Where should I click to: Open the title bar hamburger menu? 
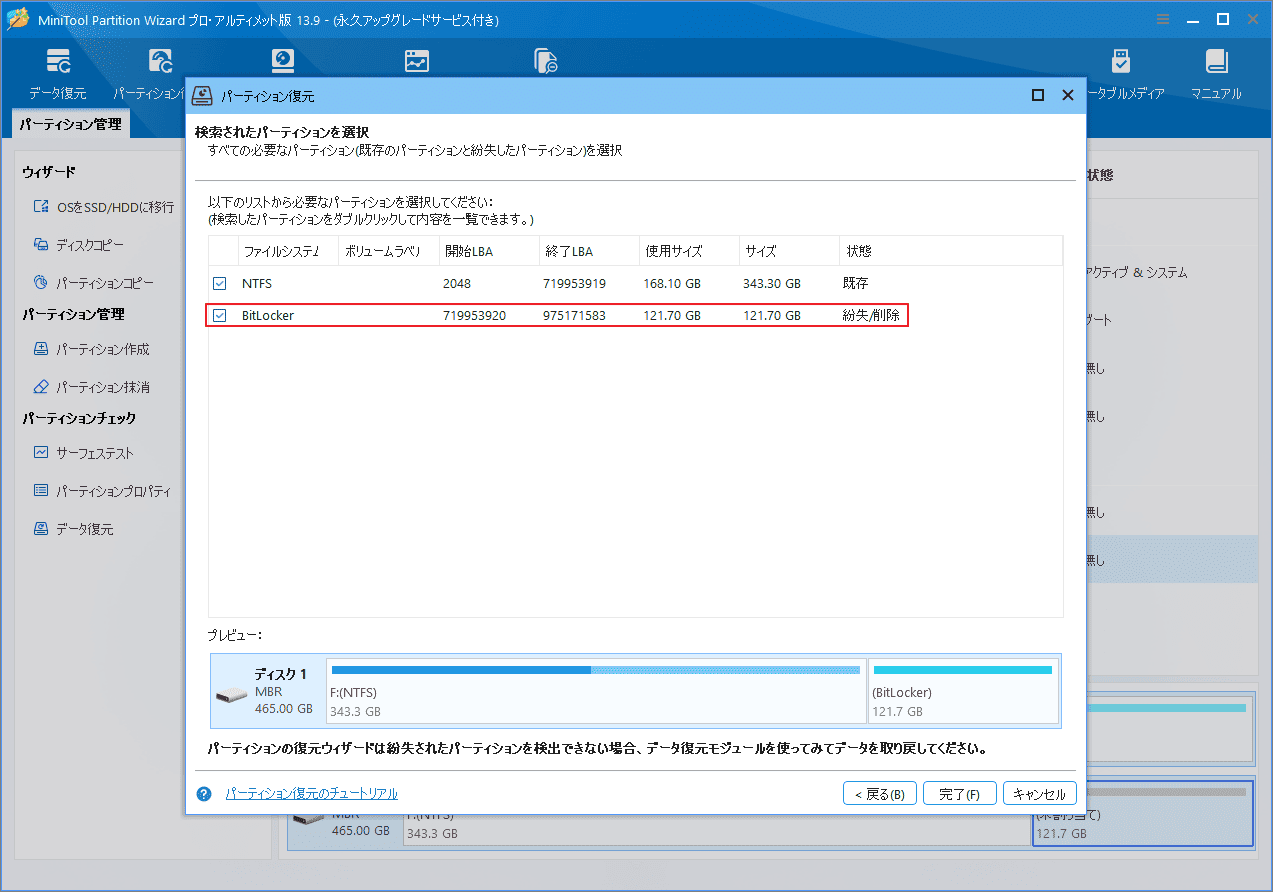[1163, 20]
